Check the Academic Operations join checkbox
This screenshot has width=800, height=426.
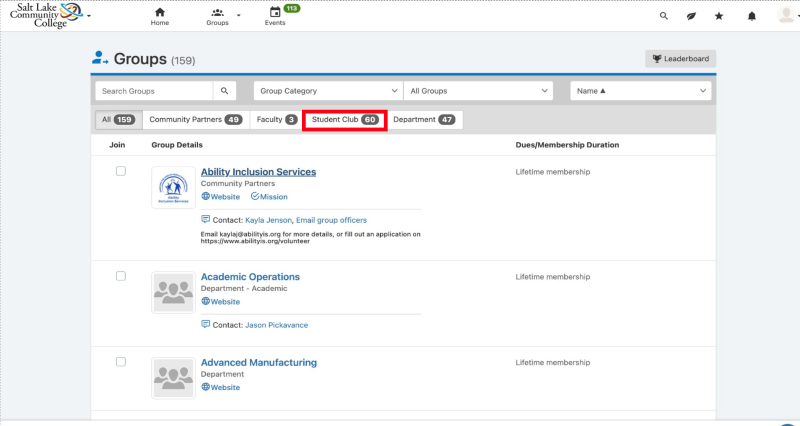pos(121,276)
